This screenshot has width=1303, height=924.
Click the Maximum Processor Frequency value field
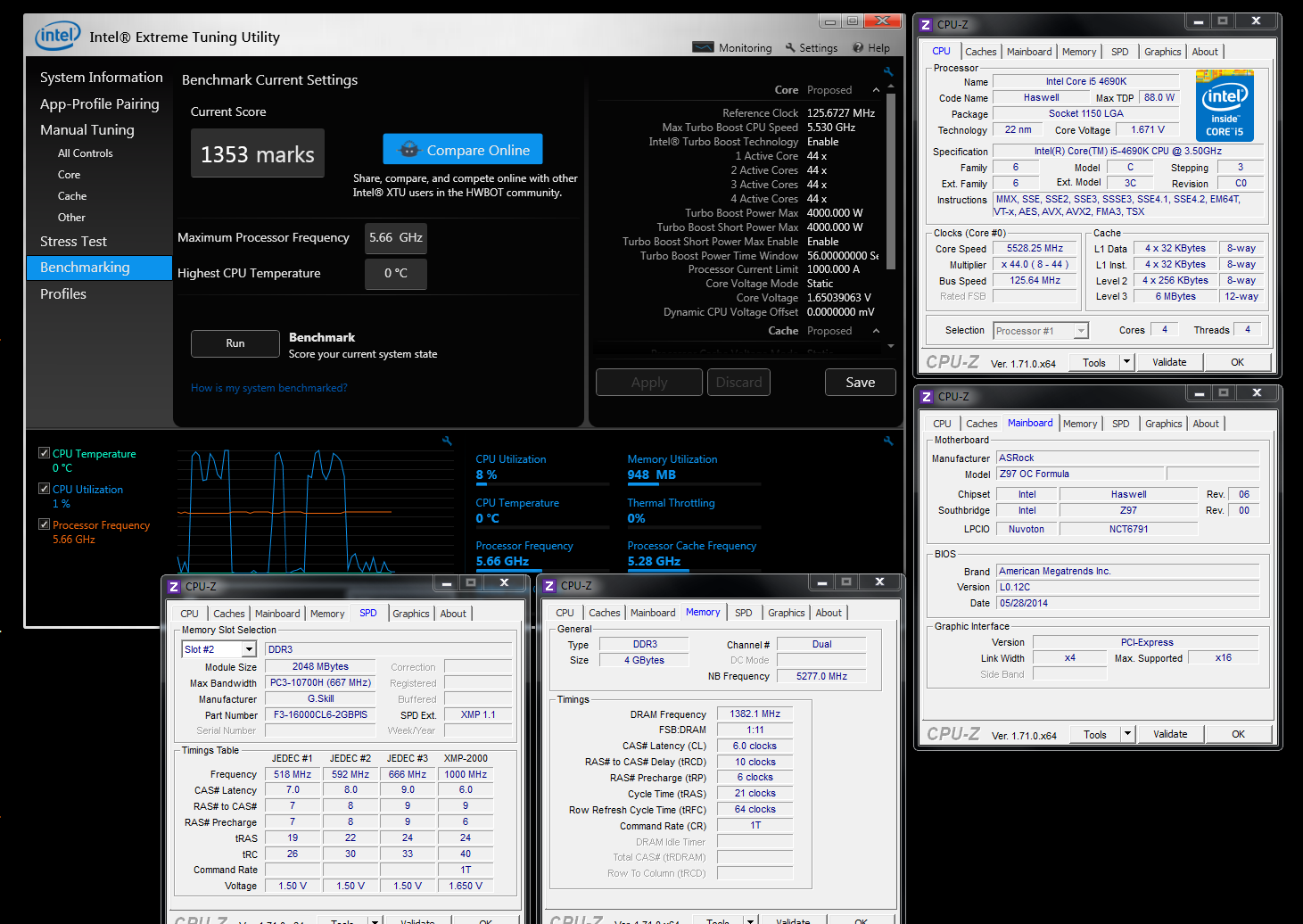point(396,238)
